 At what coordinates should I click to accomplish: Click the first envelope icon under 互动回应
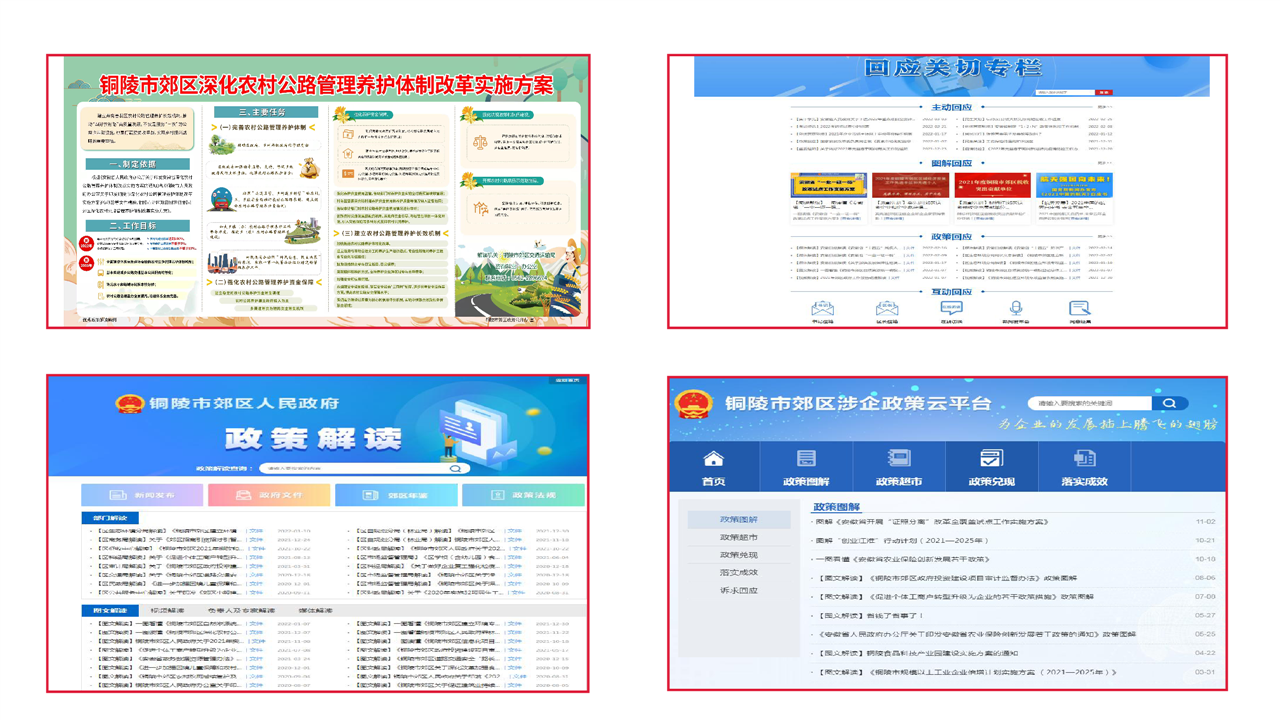tap(822, 309)
